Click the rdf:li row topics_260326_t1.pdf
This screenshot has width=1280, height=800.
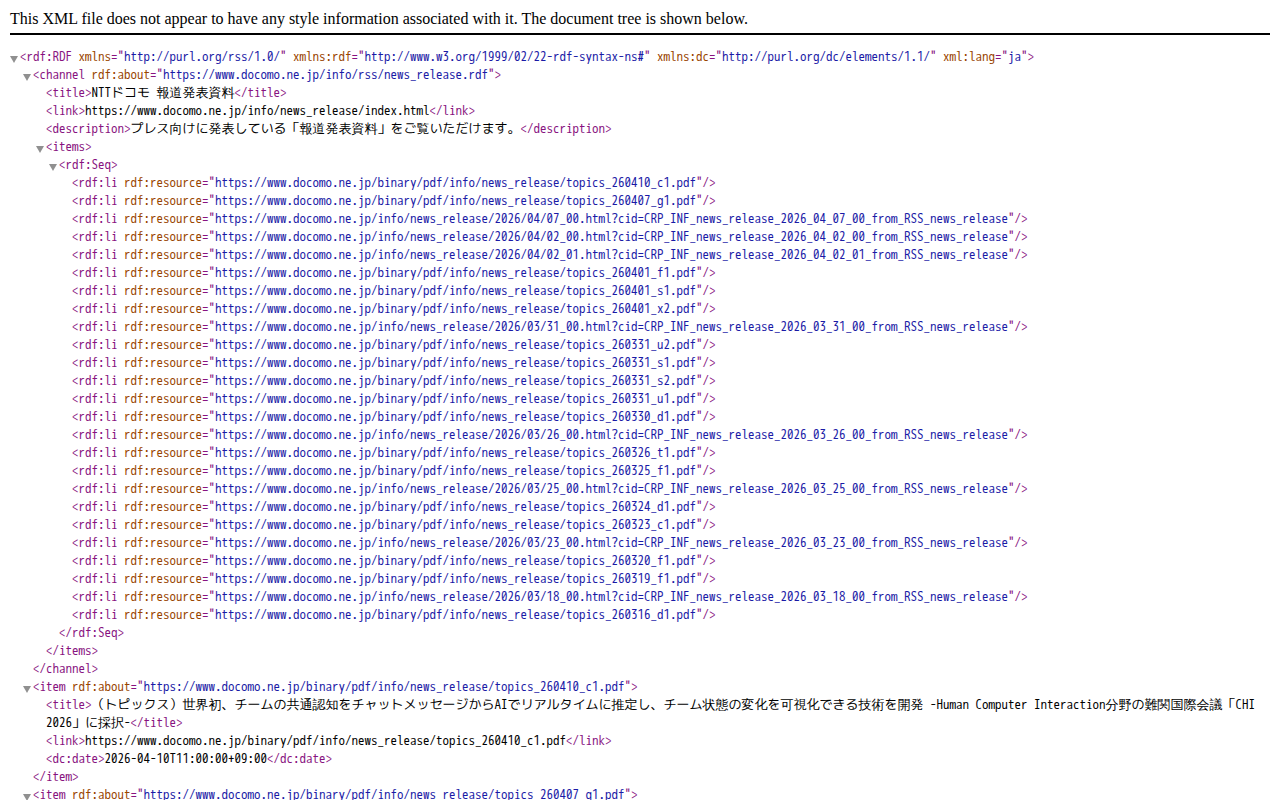394,453
